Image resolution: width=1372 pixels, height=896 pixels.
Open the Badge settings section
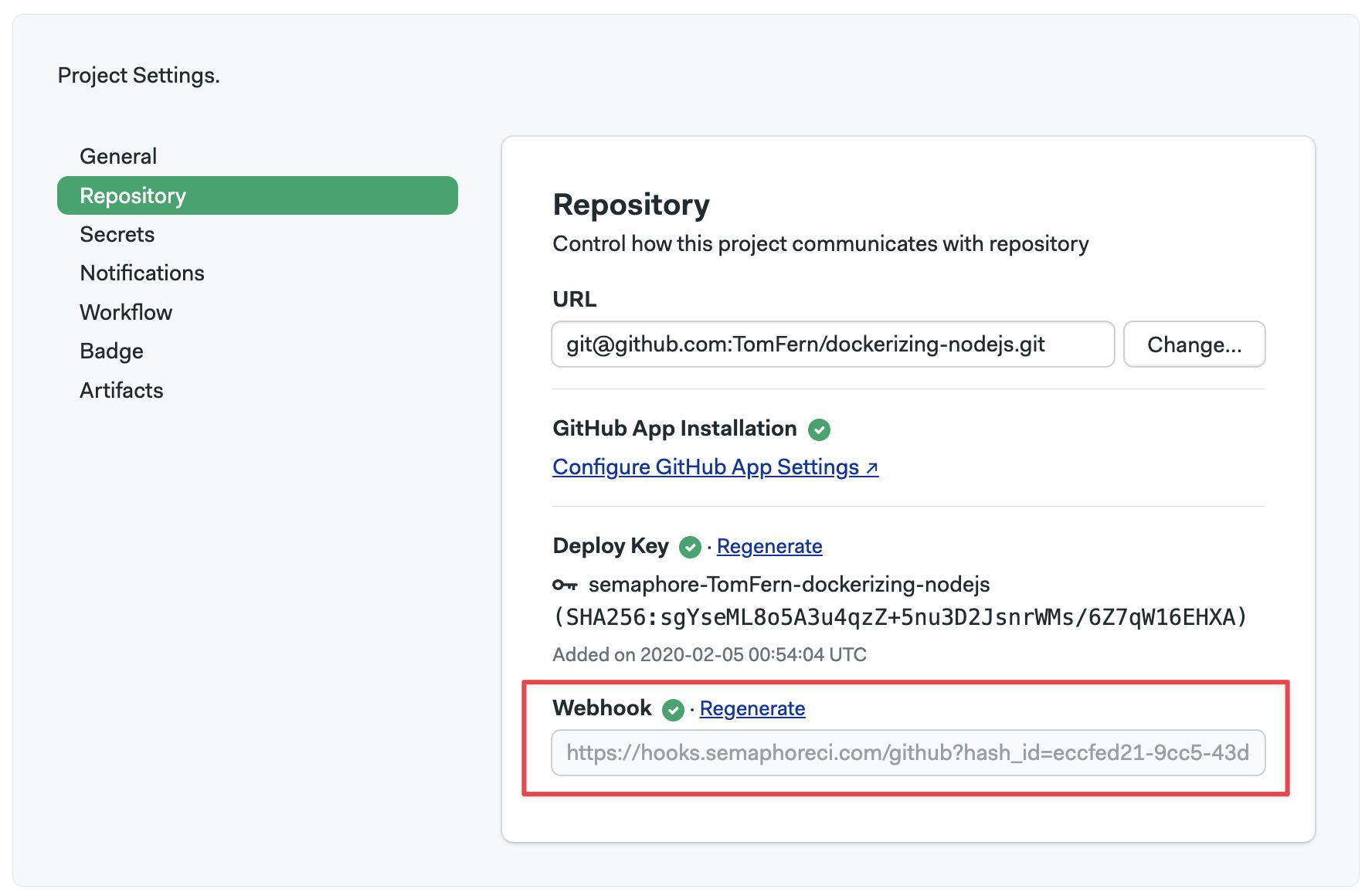(112, 351)
